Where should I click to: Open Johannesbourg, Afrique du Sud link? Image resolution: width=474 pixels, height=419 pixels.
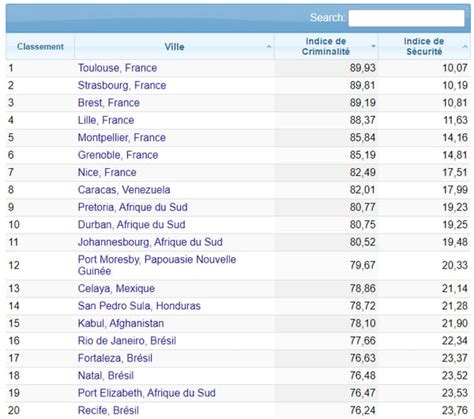click(150, 242)
